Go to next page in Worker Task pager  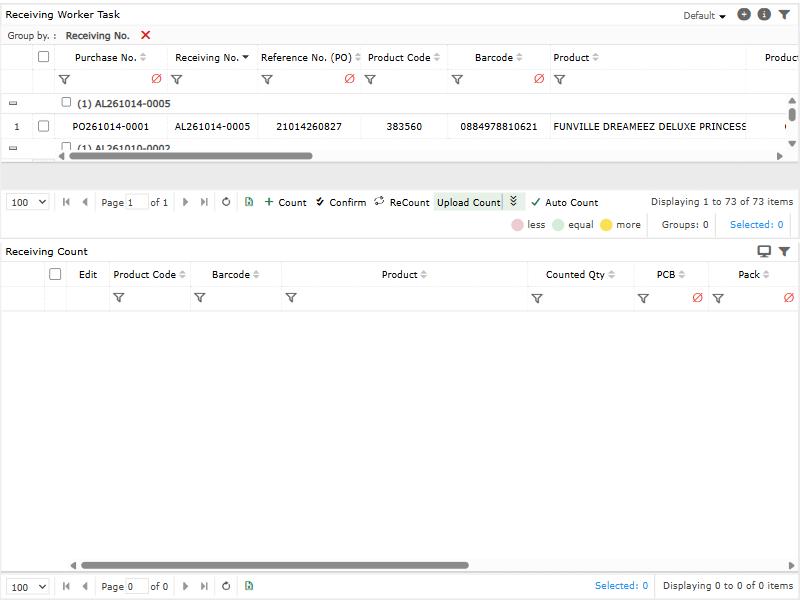(185, 202)
